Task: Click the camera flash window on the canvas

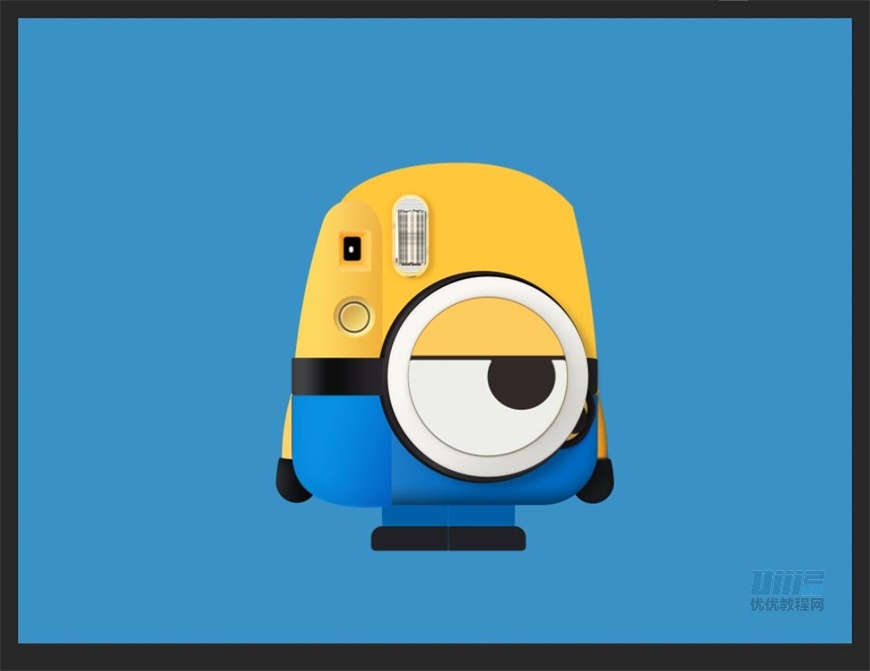Action: coord(411,235)
